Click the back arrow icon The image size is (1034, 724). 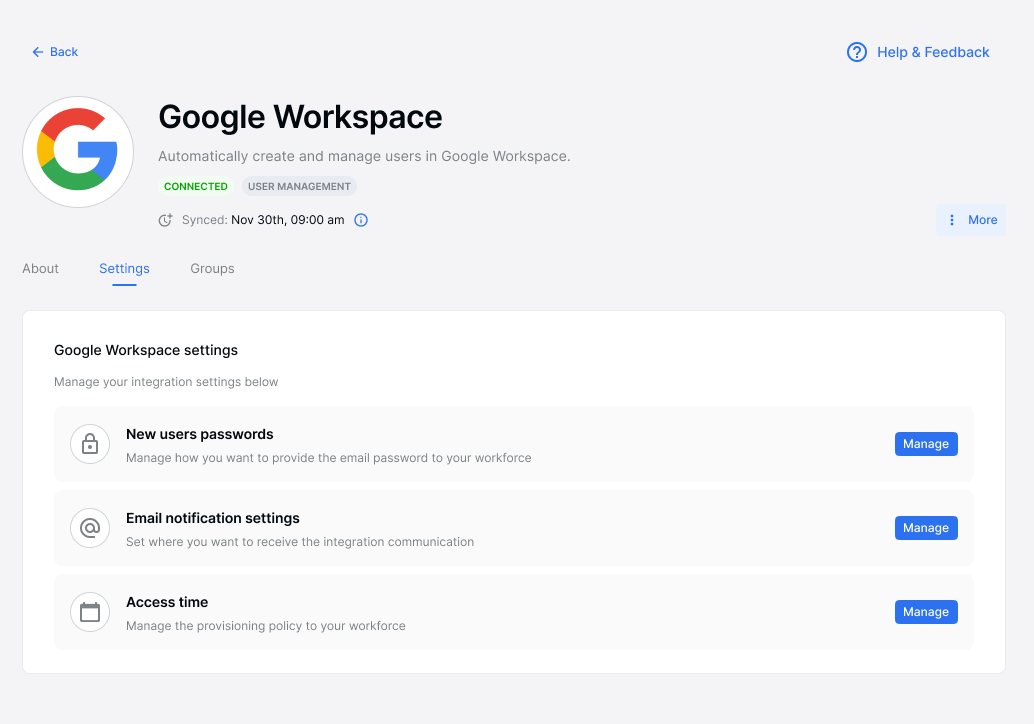click(38, 52)
